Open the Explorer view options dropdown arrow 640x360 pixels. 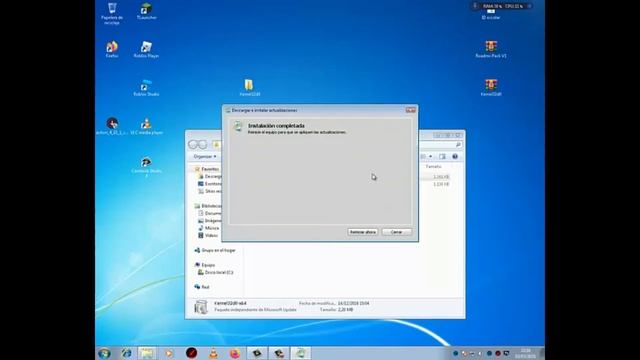pyautogui.click(x=431, y=156)
